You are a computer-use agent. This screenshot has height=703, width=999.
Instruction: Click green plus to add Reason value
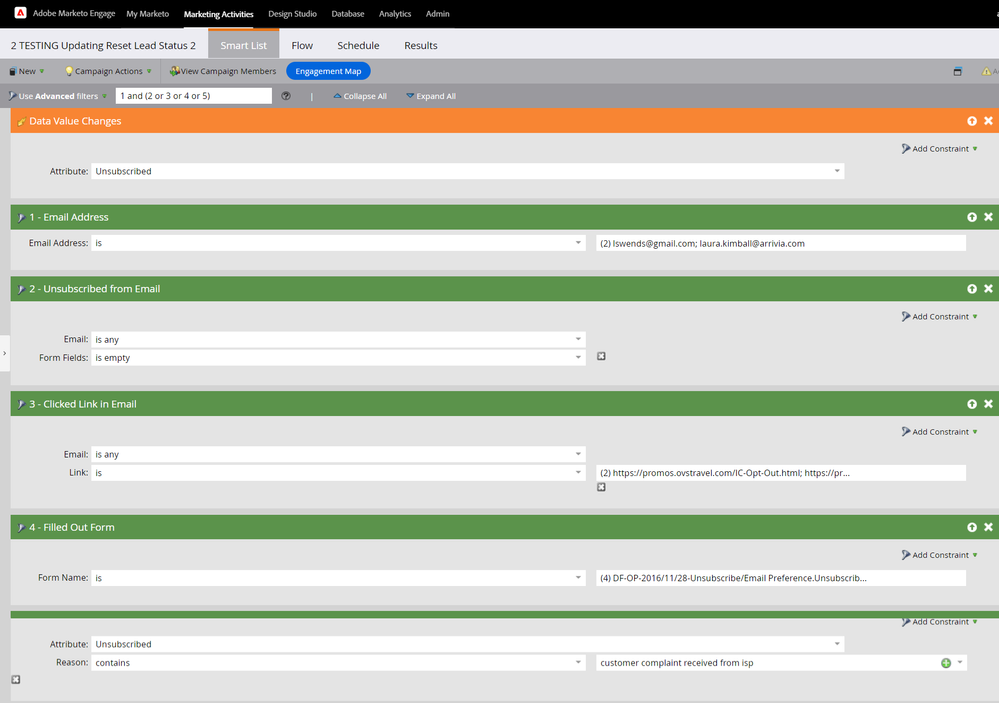(946, 663)
